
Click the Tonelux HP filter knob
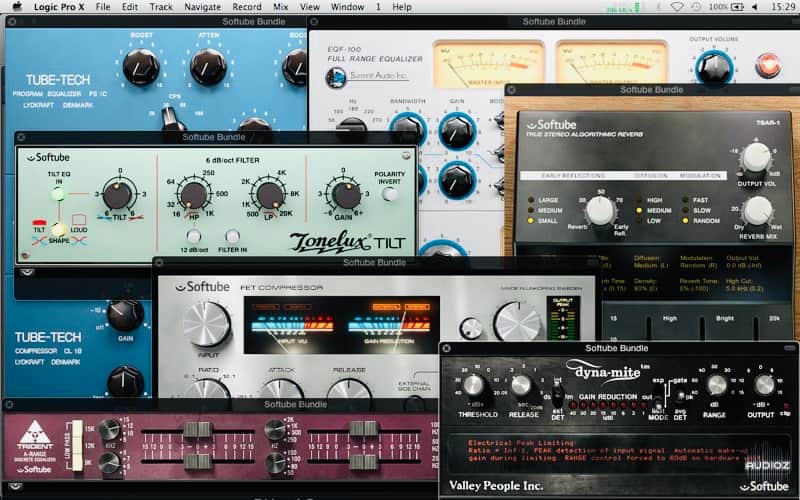coord(194,195)
